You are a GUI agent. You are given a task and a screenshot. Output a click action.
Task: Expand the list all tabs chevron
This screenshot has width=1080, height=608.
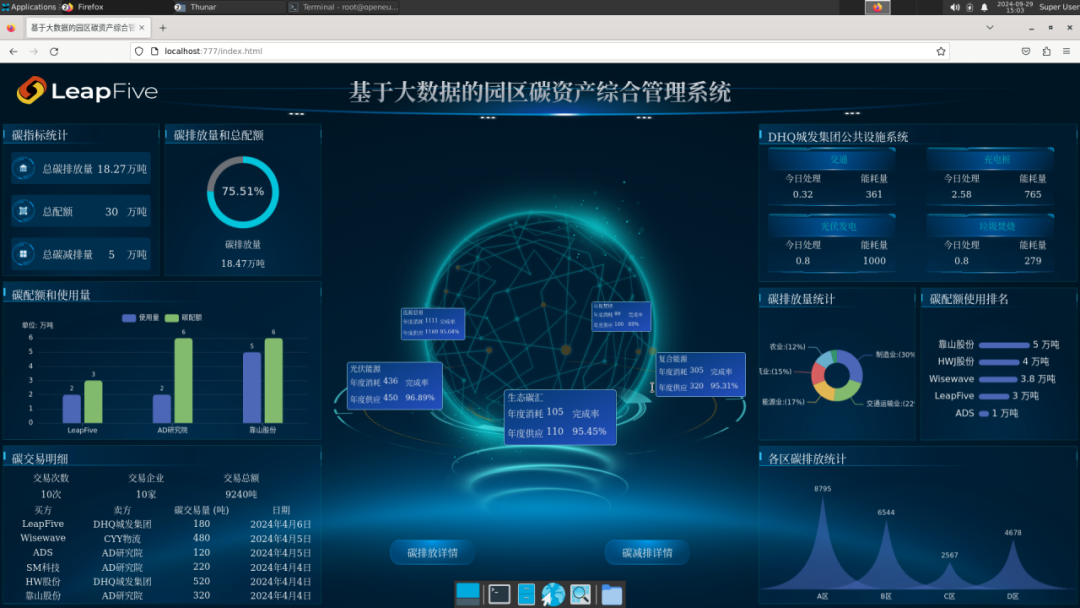coord(990,28)
